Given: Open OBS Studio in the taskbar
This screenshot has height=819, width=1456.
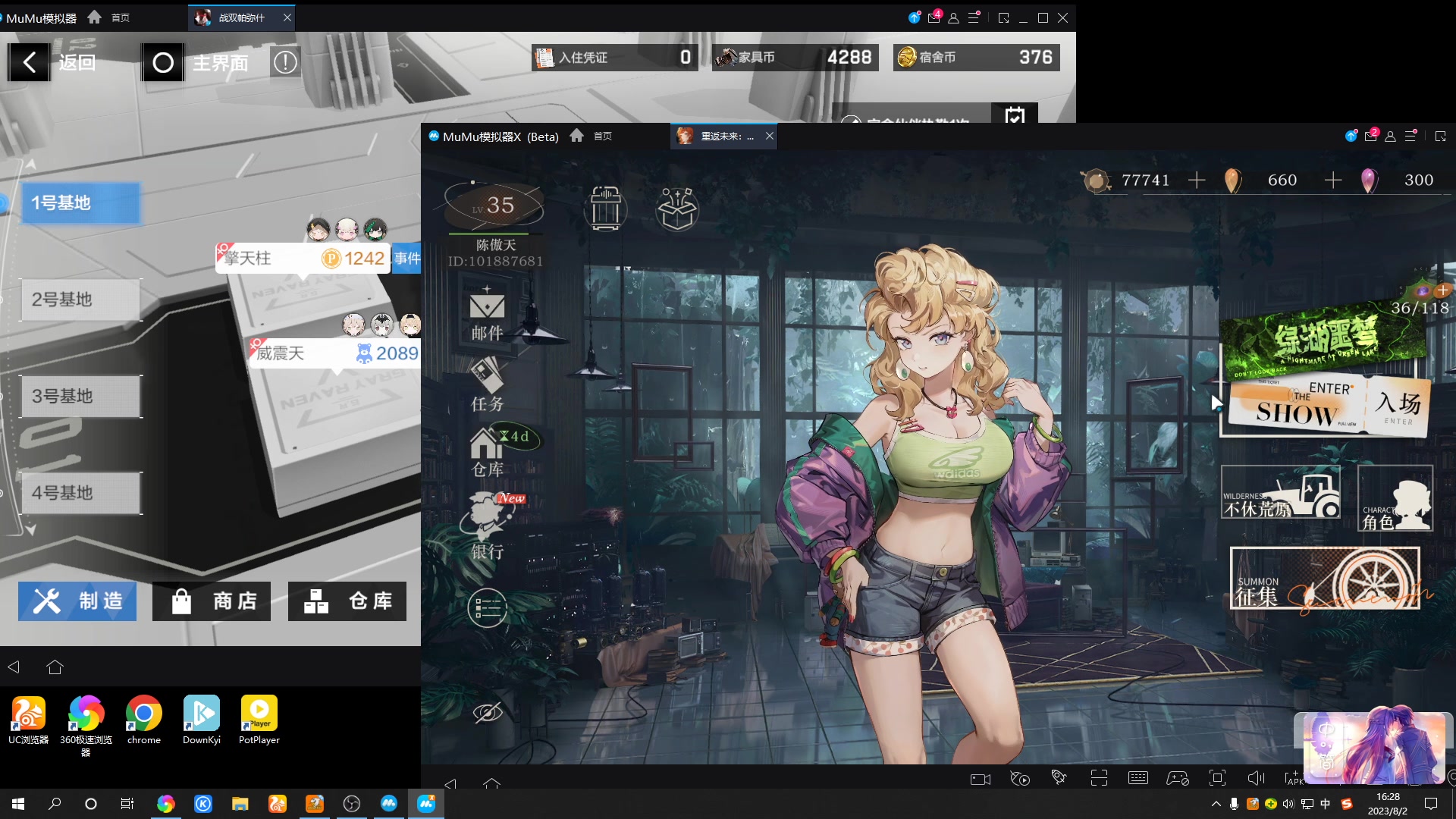Looking at the screenshot, I should click(x=352, y=804).
